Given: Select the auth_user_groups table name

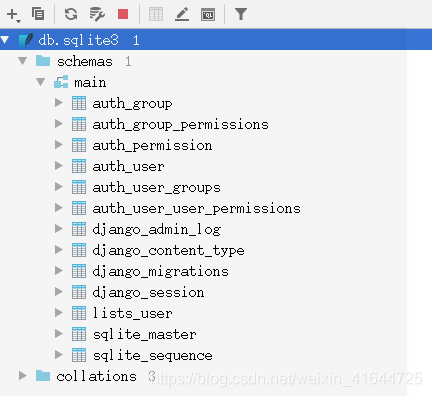Looking at the screenshot, I should coord(156,188).
